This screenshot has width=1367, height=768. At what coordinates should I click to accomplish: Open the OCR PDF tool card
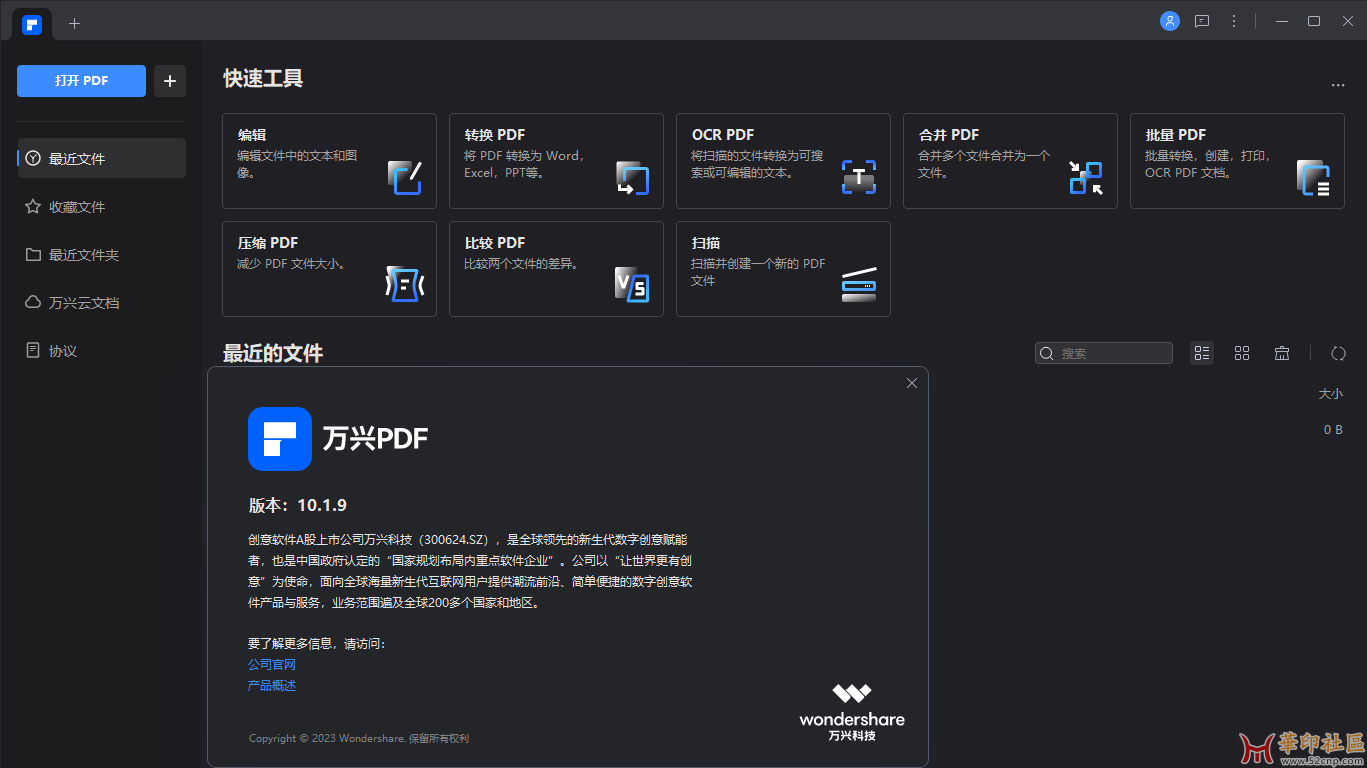click(783, 161)
